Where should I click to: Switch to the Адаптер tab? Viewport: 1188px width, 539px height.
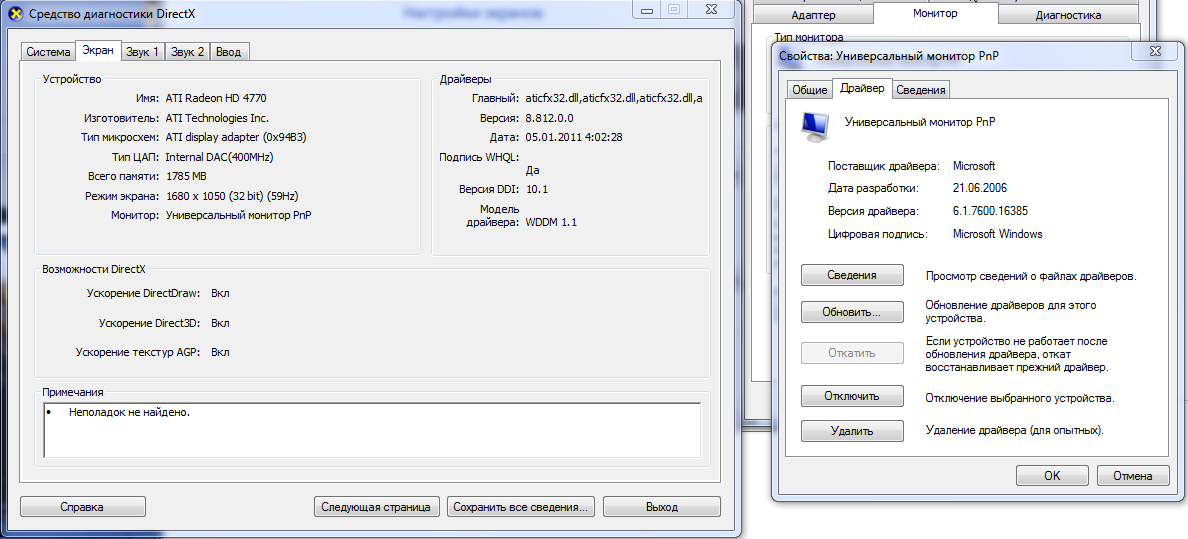tap(813, 15)
